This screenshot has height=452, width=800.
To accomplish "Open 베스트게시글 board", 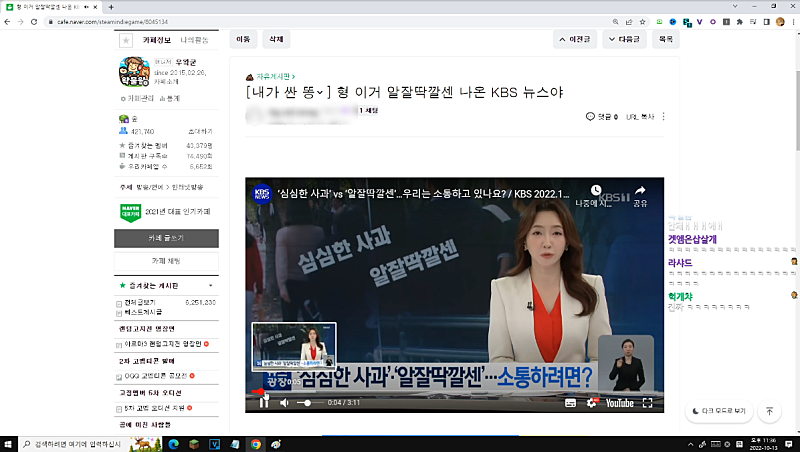I will click(143, 312).
